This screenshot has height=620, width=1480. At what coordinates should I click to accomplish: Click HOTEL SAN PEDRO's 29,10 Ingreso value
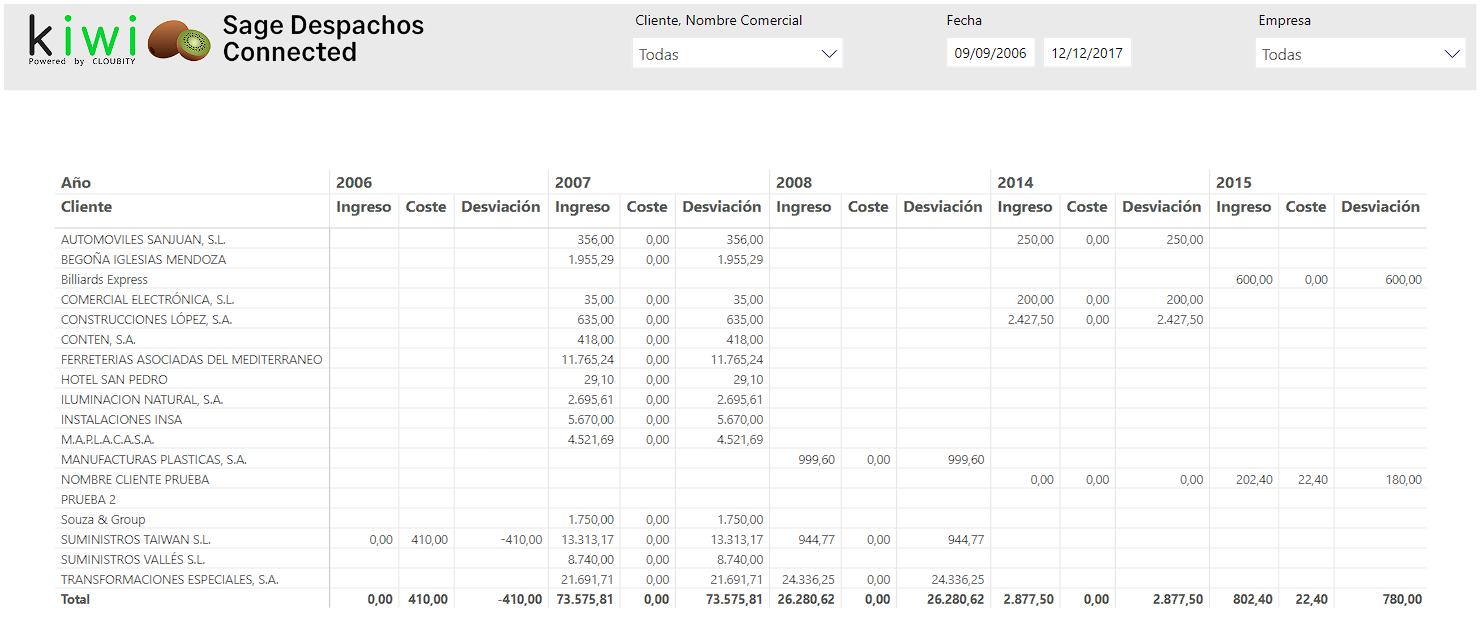click(x=598, y=380)
